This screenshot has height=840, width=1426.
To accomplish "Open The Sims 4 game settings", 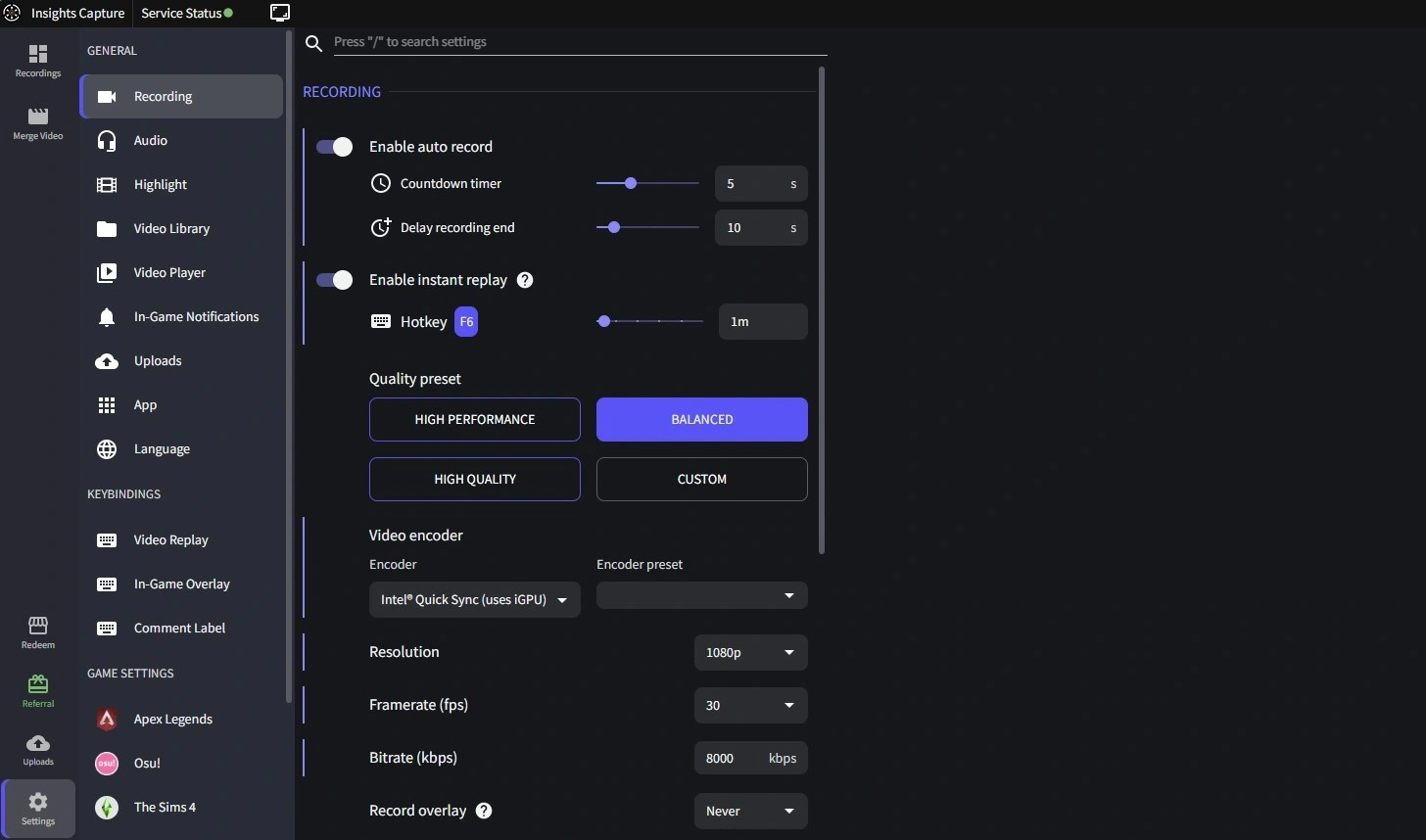I will (166, 808).
